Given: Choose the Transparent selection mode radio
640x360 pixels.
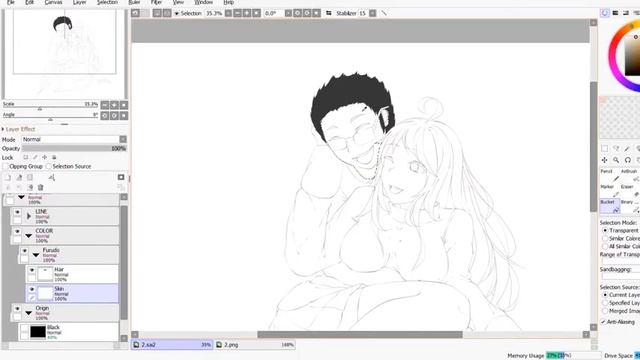Looking at the screenshot, I should click(x=605, y=231).
